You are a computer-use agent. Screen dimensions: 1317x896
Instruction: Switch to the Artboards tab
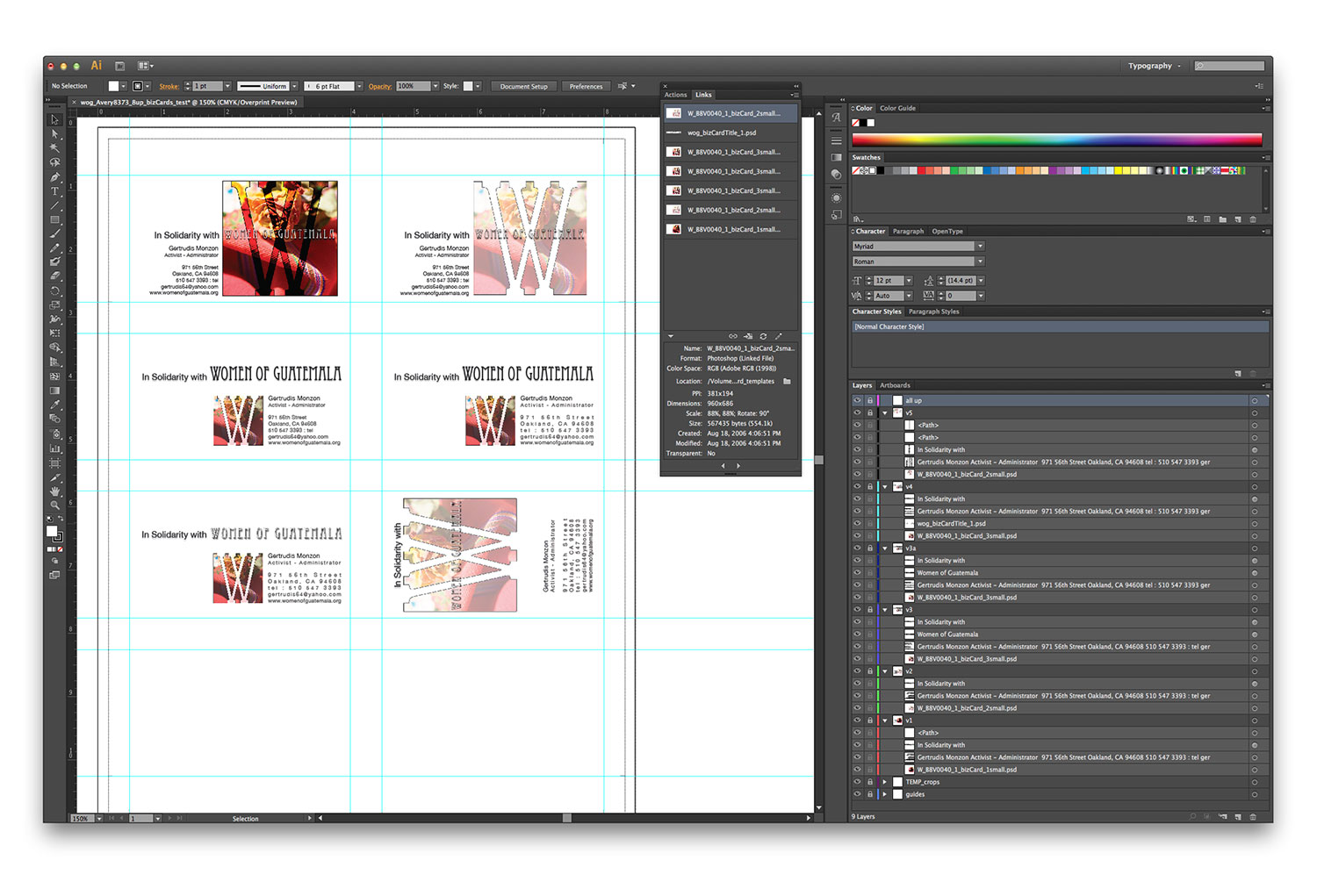(896, 385)
